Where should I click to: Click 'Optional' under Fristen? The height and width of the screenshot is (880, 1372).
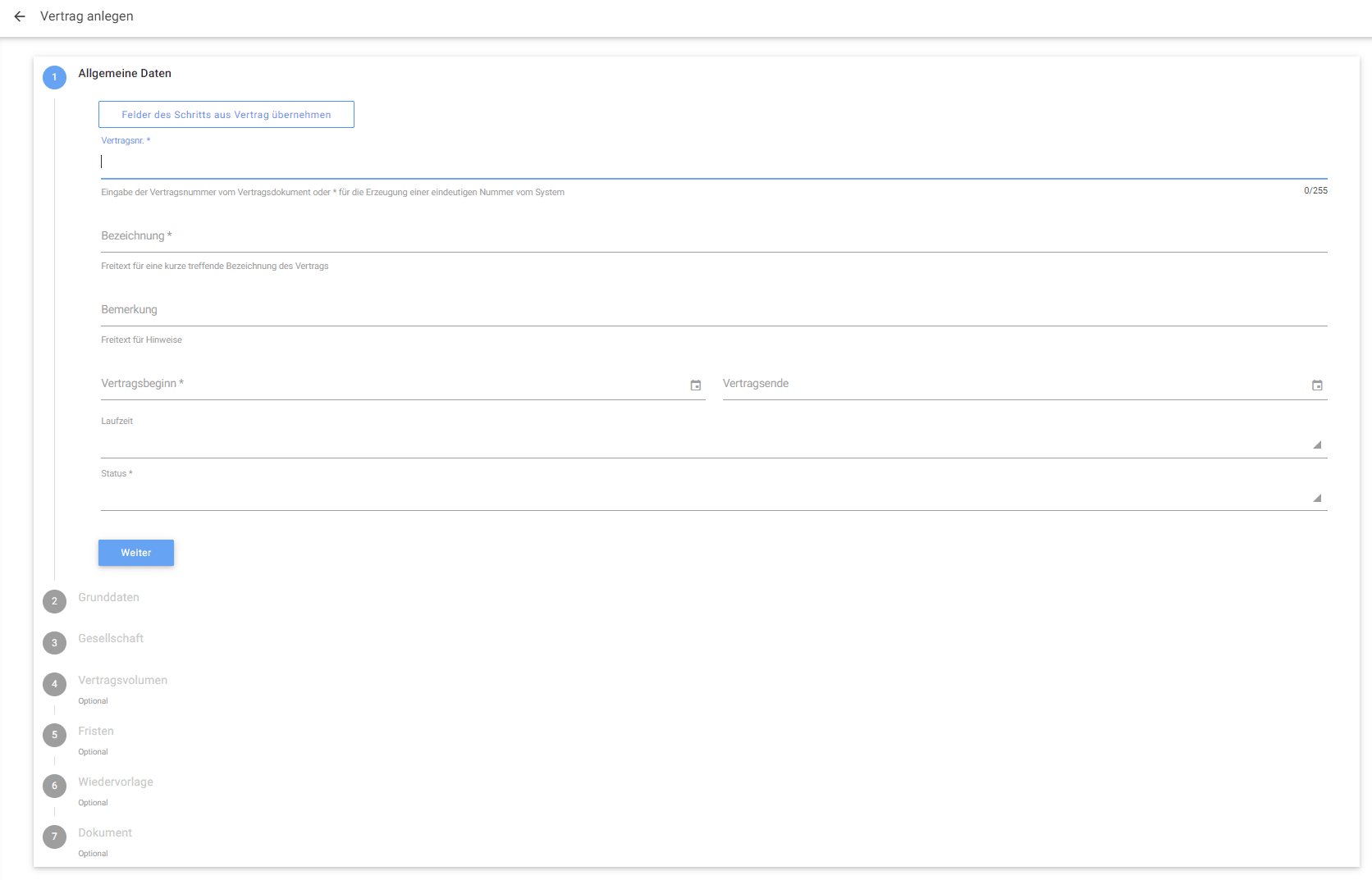pos(94,752)
